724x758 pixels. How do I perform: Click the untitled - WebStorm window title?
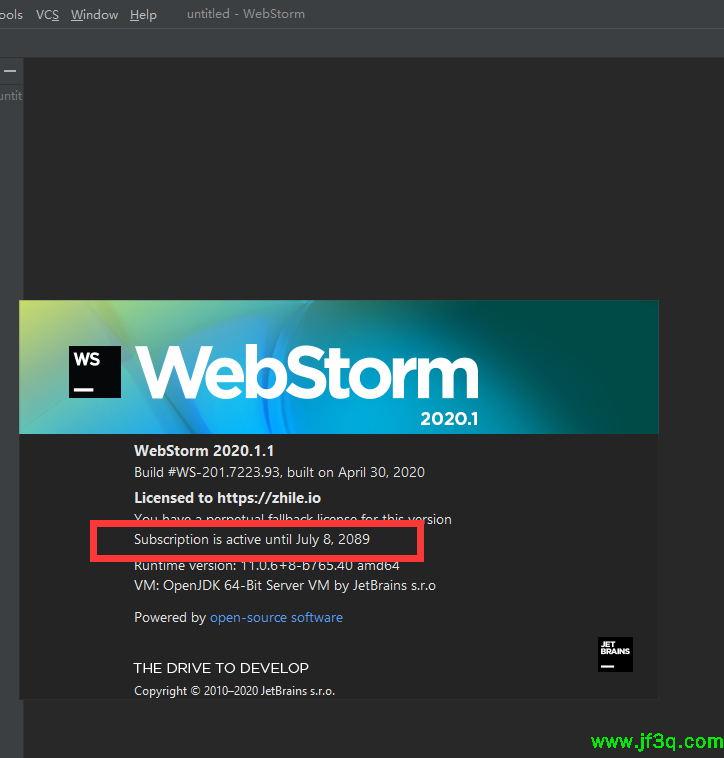(x=246, y=15)
